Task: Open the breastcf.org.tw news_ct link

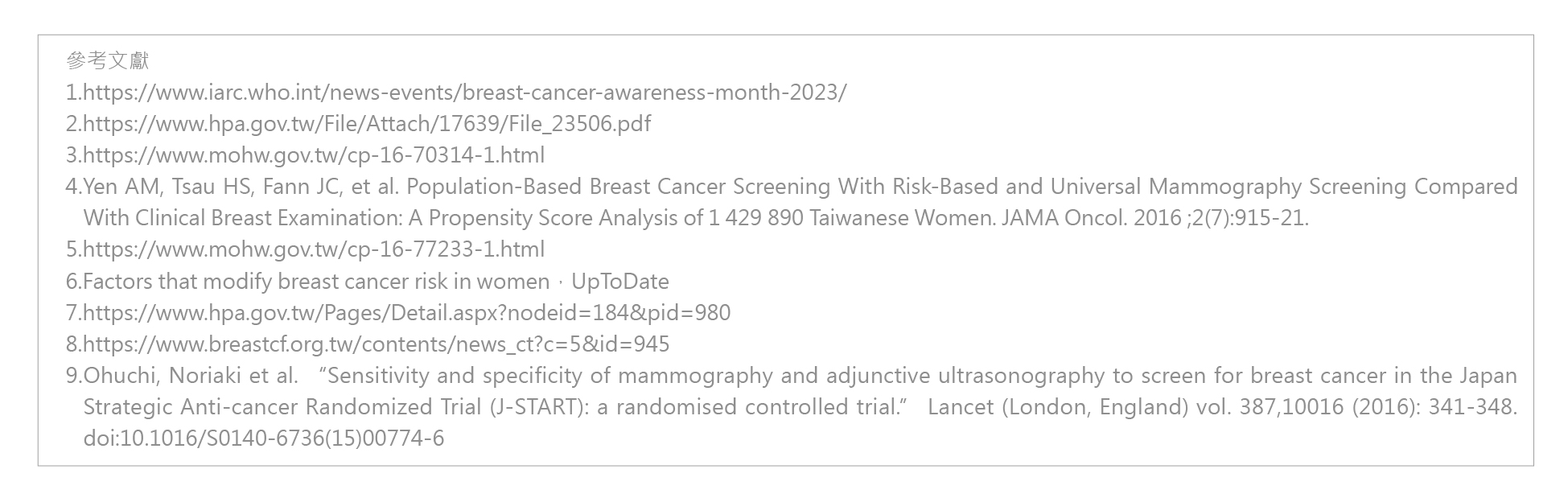Action: click(x=376, y=344)
